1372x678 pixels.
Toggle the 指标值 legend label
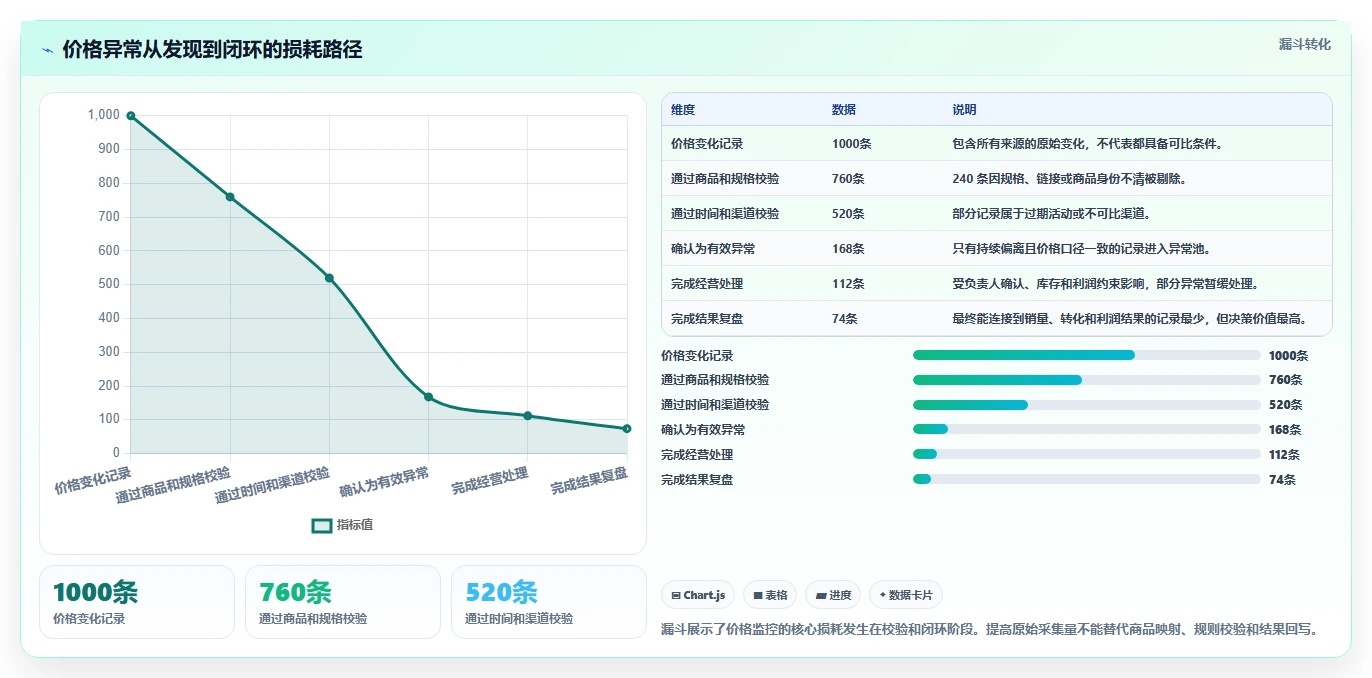coord(355,525)
